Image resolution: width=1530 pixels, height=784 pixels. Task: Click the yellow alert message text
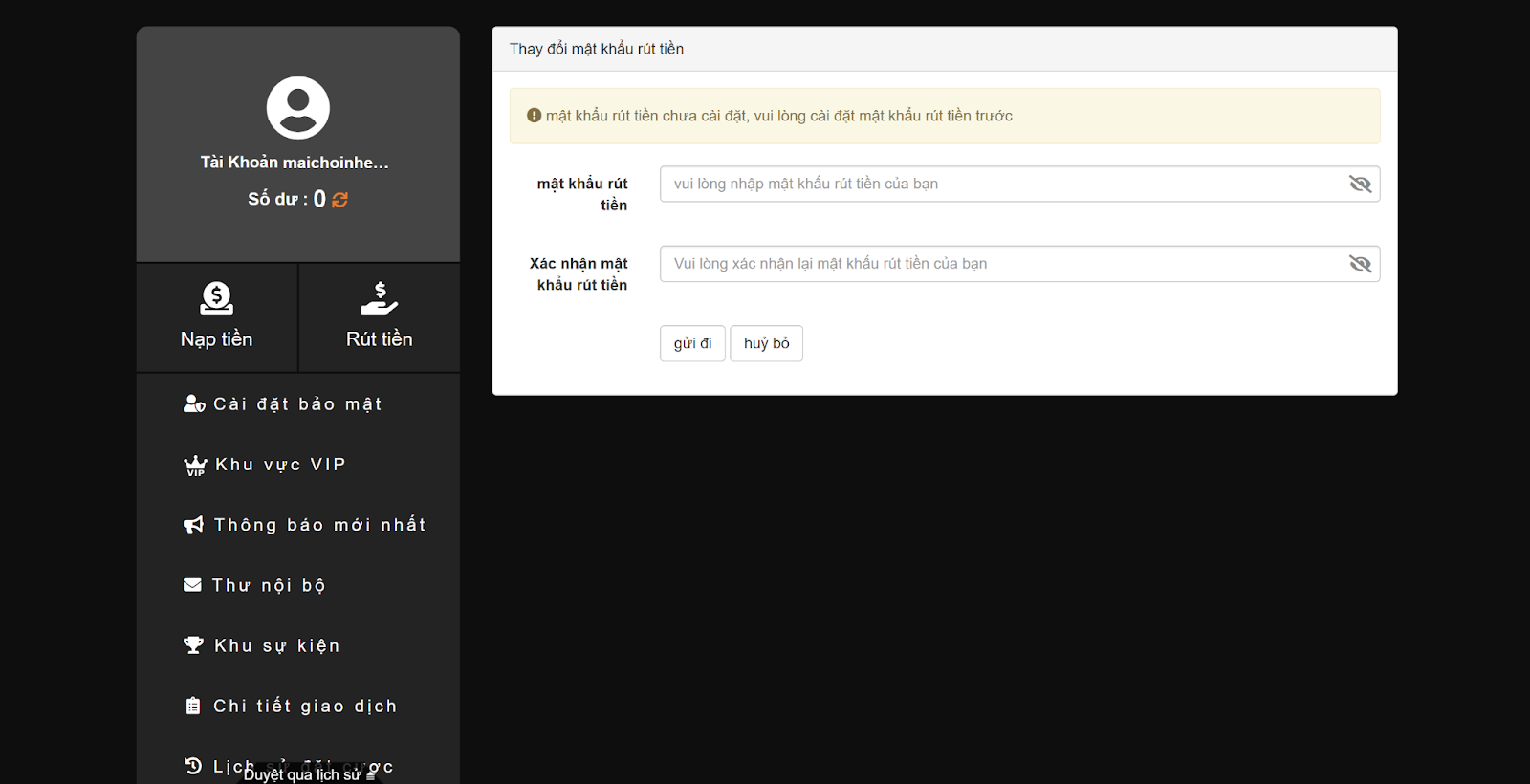tap(779, 116)
